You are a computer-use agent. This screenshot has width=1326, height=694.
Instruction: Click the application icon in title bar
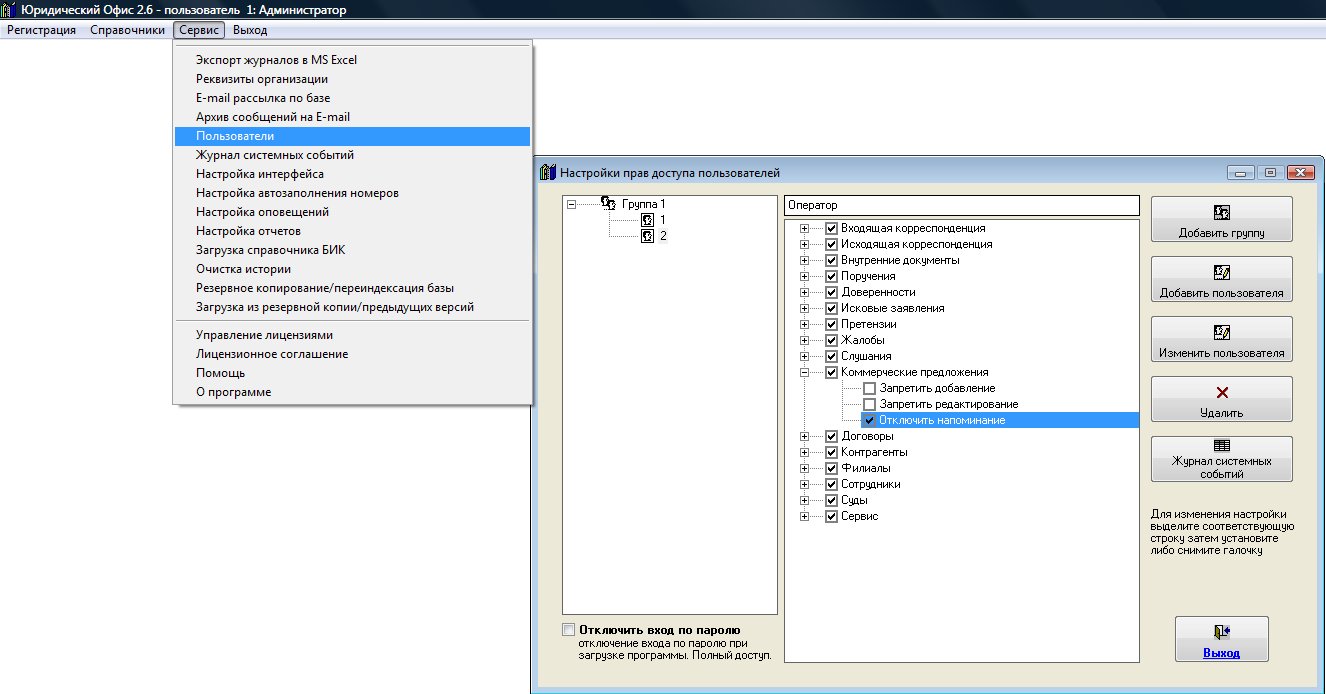[11, 10]
